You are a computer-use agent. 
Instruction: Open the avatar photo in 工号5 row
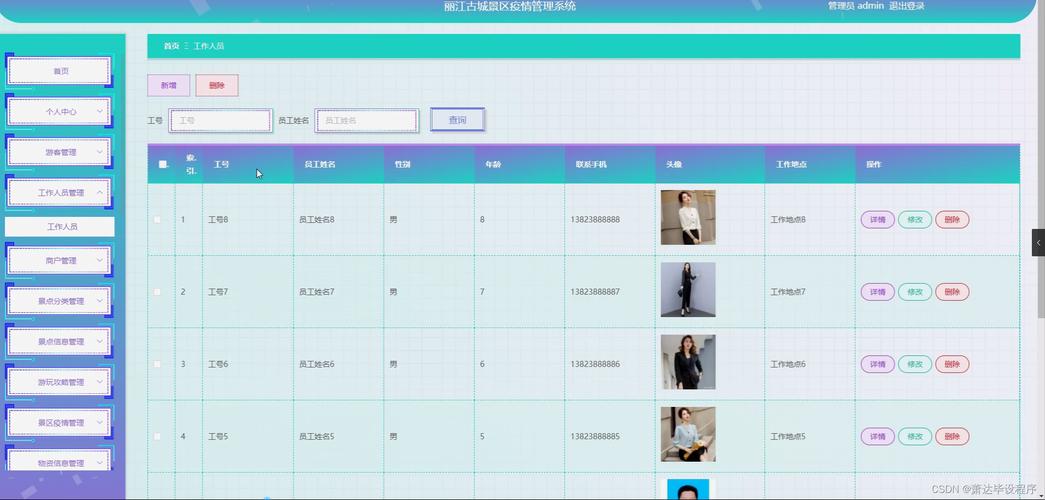click(687, 434)
